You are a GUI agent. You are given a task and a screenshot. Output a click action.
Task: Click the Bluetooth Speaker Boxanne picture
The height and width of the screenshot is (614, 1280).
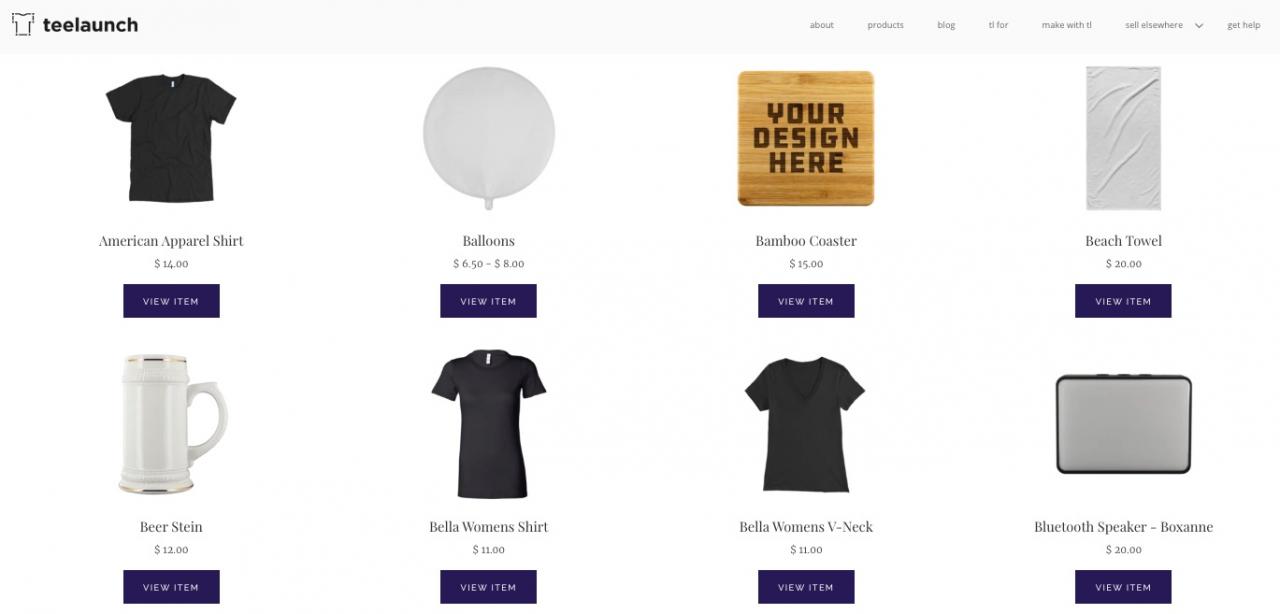click(1123, 424)
